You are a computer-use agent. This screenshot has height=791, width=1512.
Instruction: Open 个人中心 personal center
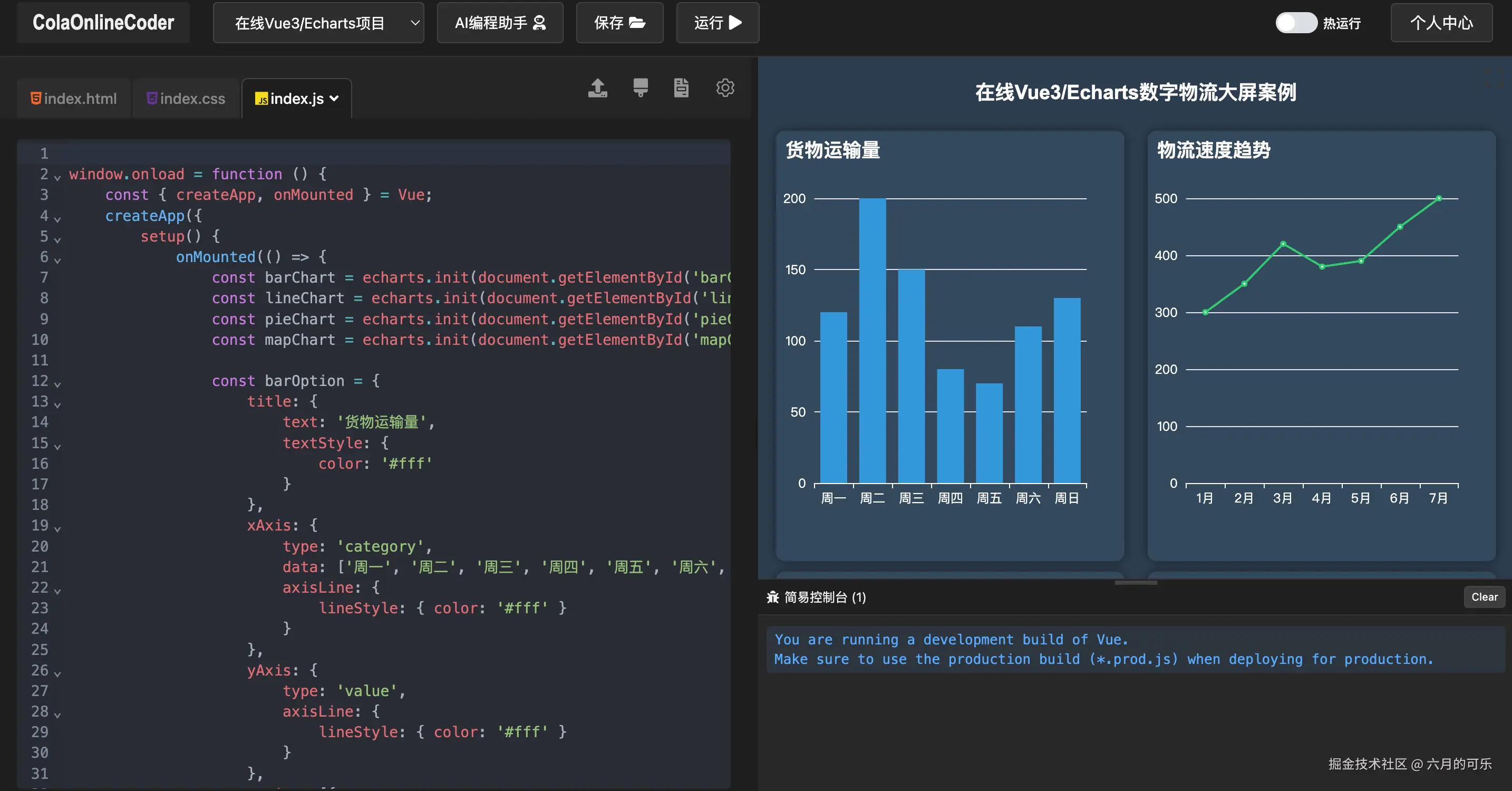coord(1441,23)
